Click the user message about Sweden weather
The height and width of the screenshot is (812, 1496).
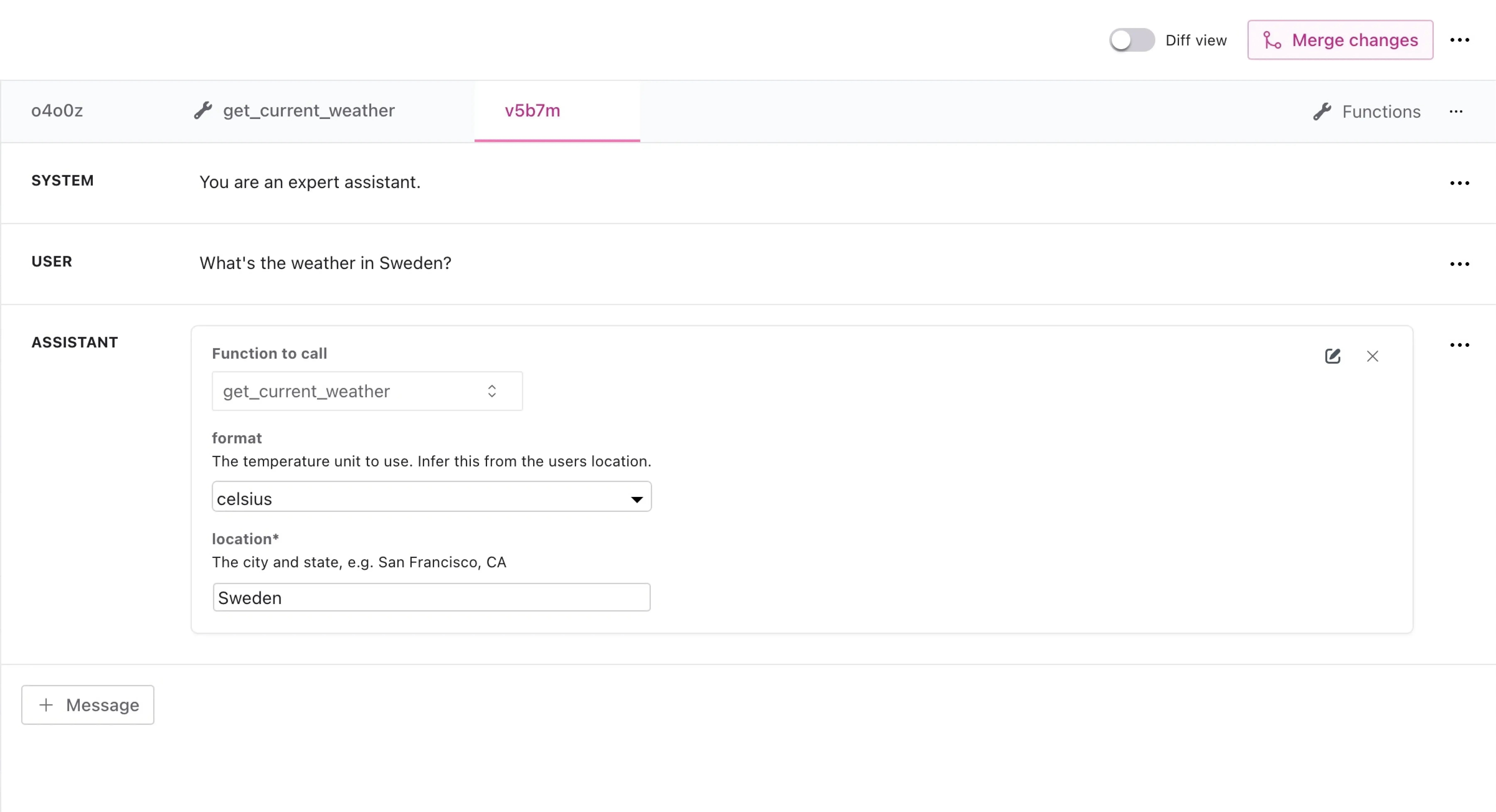pos(325,263)
